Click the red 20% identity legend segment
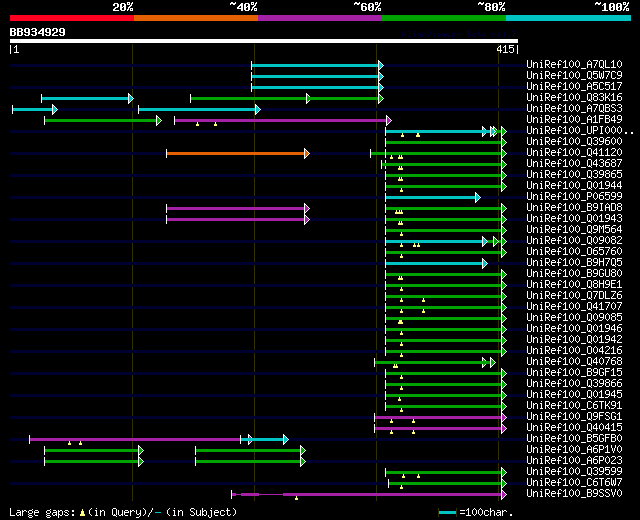 (72, 18)
